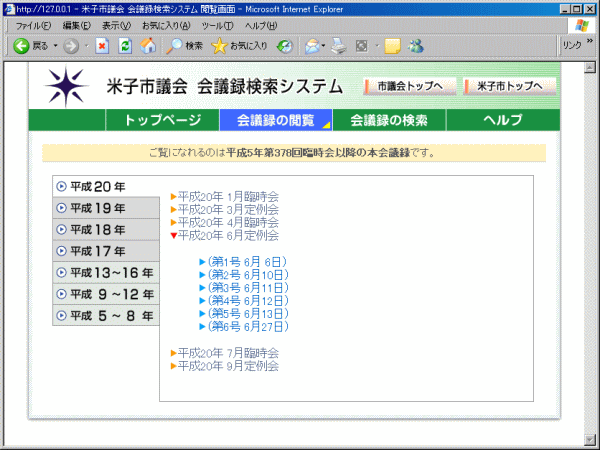Open the 編集(E) menu
600x450 pixels.
tap(77, 26)
